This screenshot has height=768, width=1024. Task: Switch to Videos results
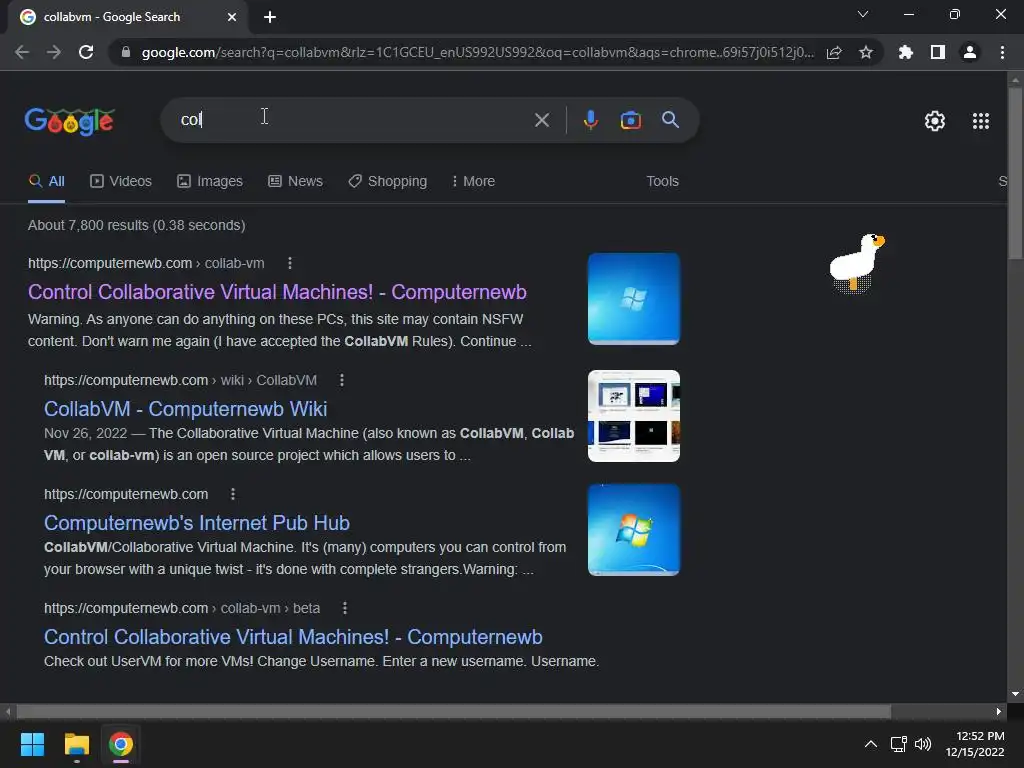click(x=121, y=182)
